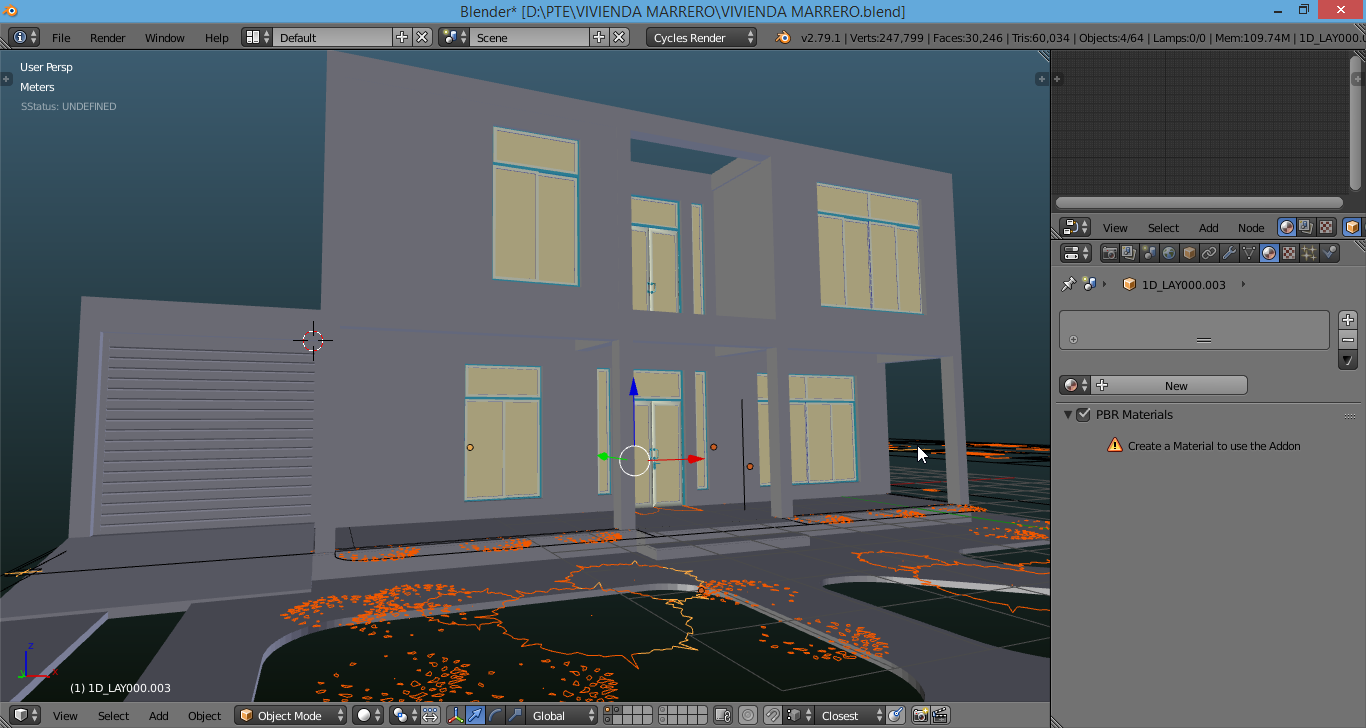Open the Global transform orientation dropdown
Image resolution: width=1366 pixels, height=728 pixels.
click(562, 715)
